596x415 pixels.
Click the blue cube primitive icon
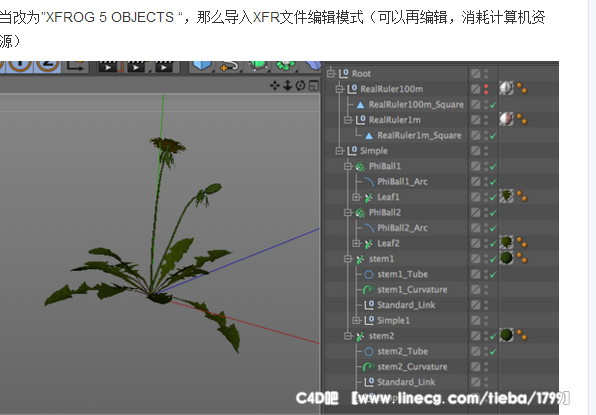pyautogui.click(x=202, y=65)
